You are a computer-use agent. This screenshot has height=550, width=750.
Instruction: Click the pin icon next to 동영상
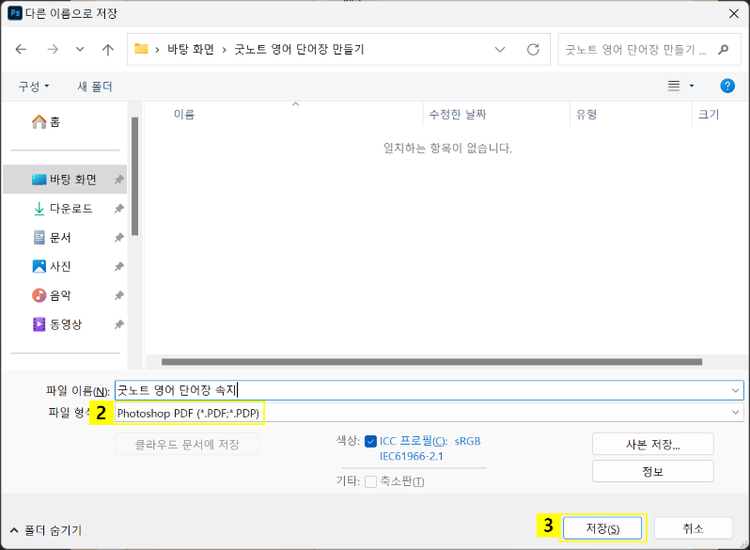click(119, 325)
